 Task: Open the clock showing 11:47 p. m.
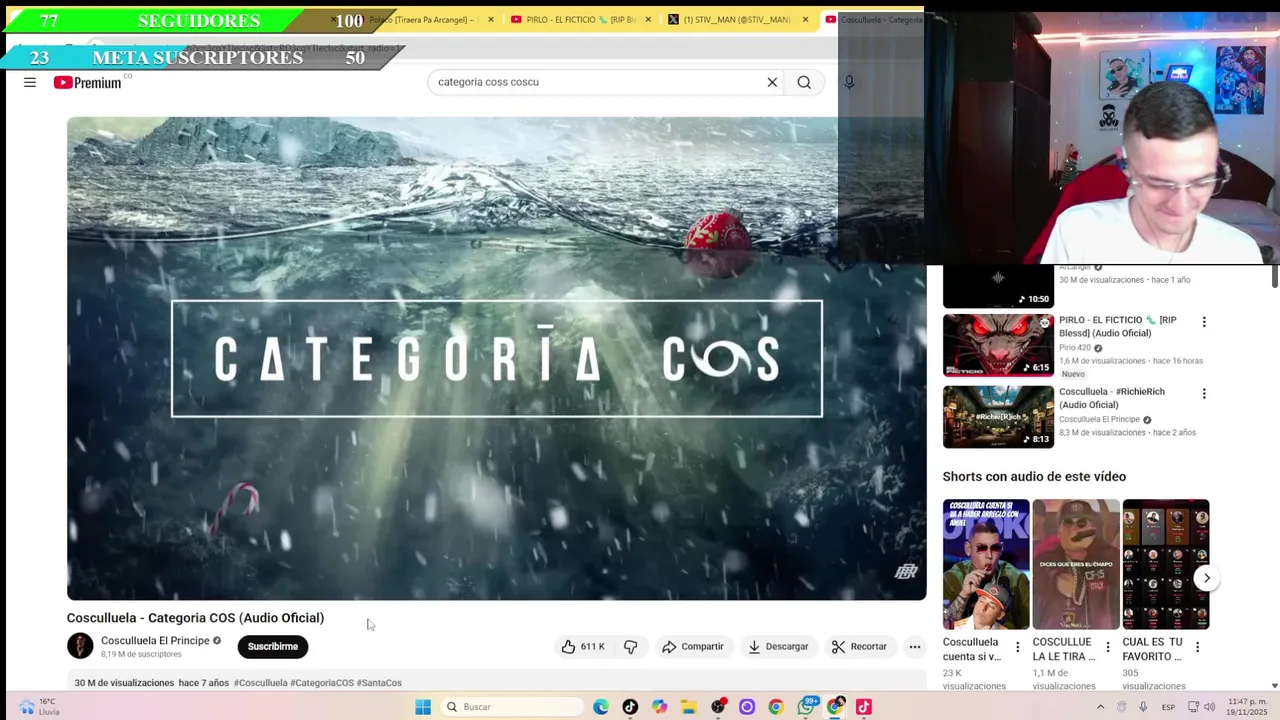1247,707
